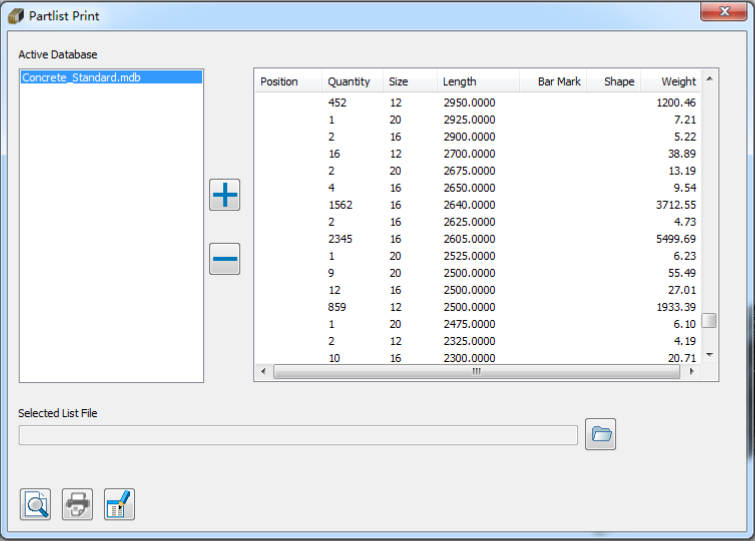This screenshot has height=541, width=755.
Task: Click the Weight column header
Action: click(678, 82)
